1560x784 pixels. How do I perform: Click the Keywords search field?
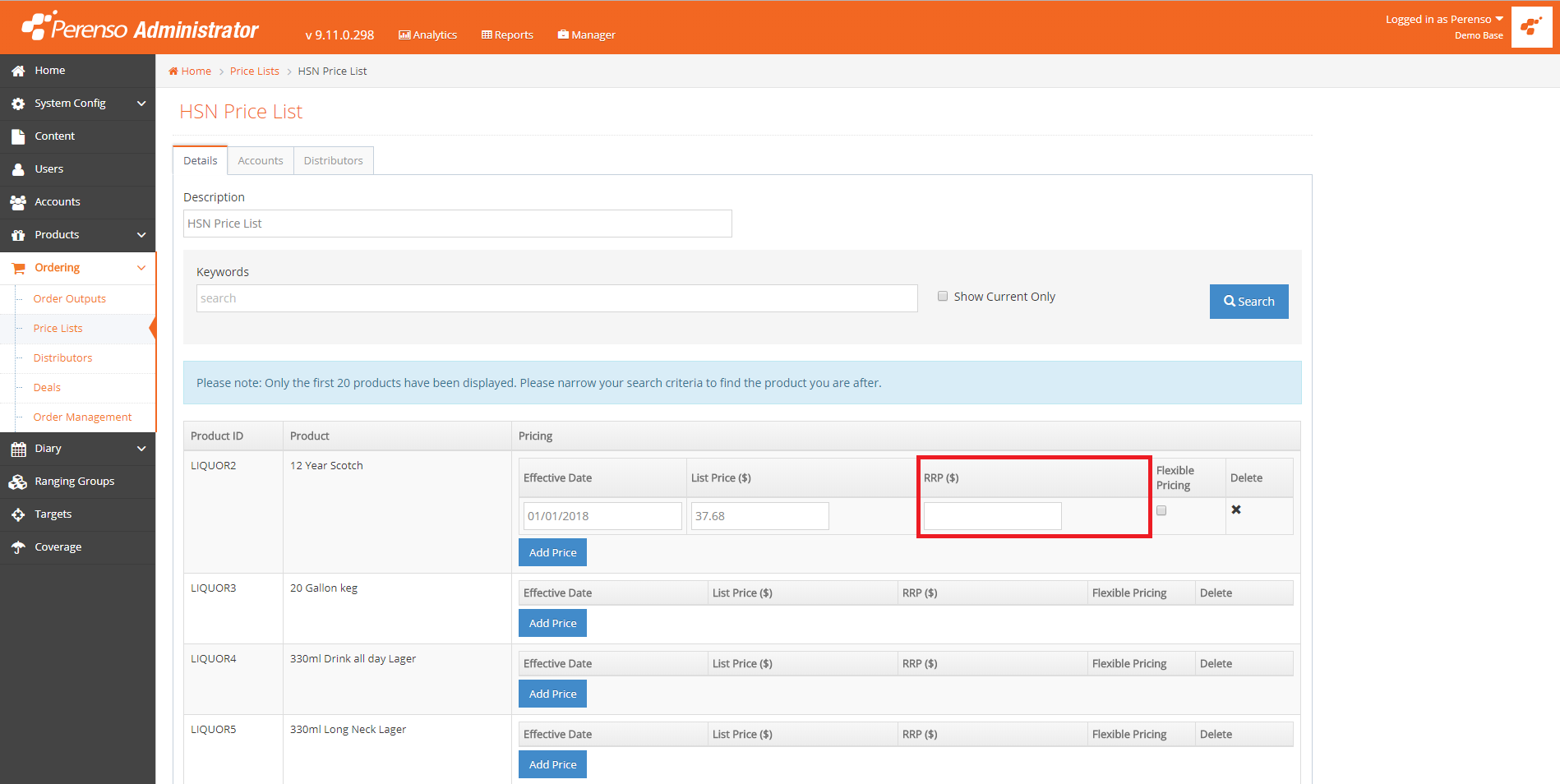(x=557, y=298)
